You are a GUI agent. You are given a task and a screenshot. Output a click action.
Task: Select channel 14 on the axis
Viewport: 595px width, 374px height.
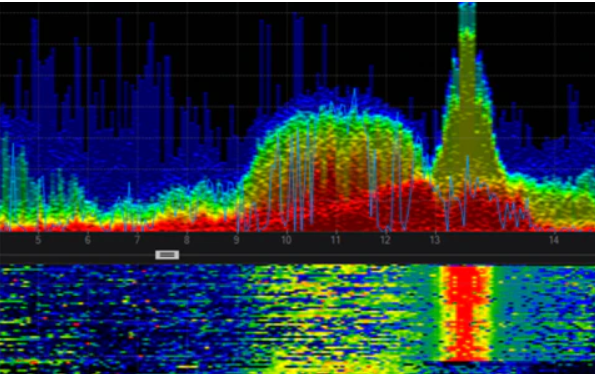[554, 240]
